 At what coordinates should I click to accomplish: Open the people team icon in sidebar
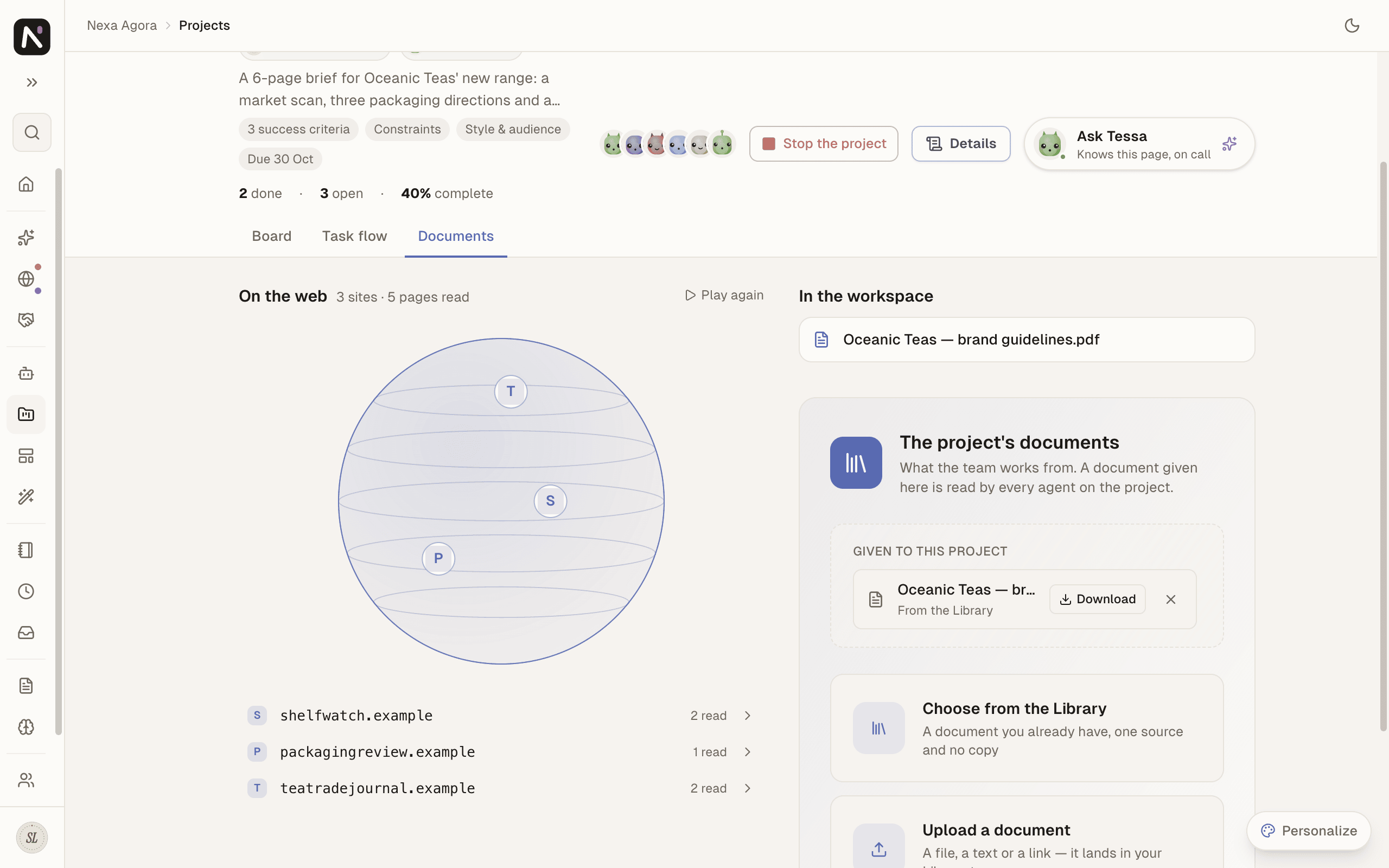tap(26, 780)
